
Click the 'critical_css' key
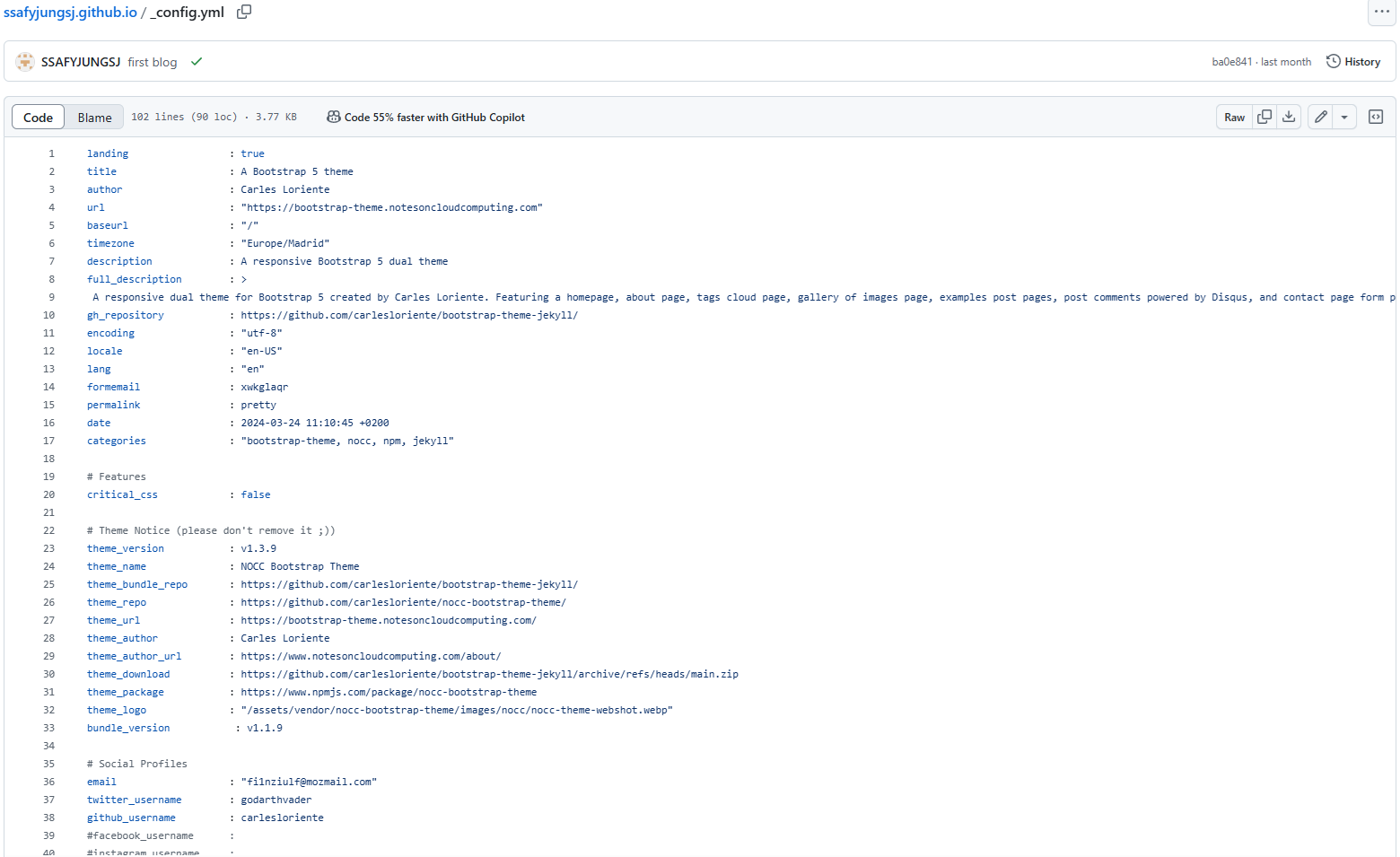[122, 494]
